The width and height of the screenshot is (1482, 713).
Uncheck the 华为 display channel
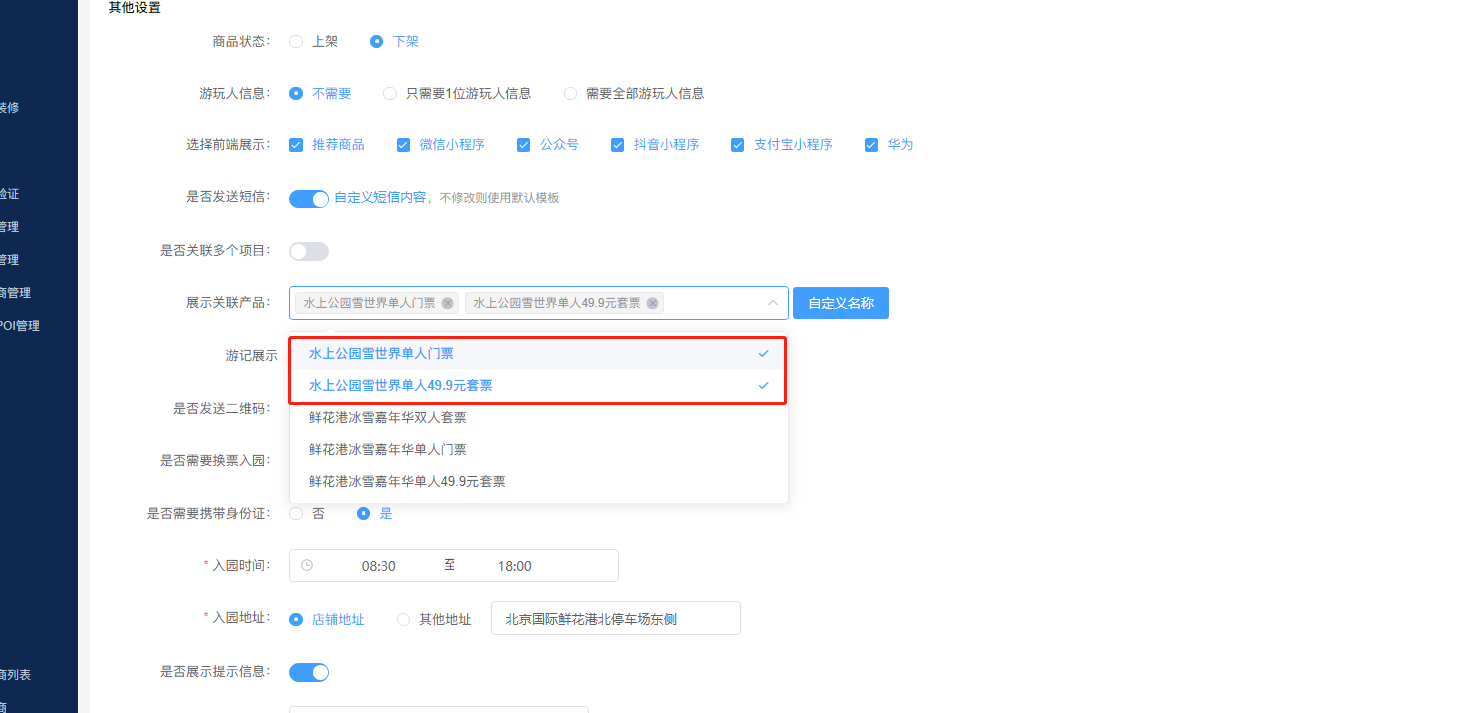(x=871, y=144)
